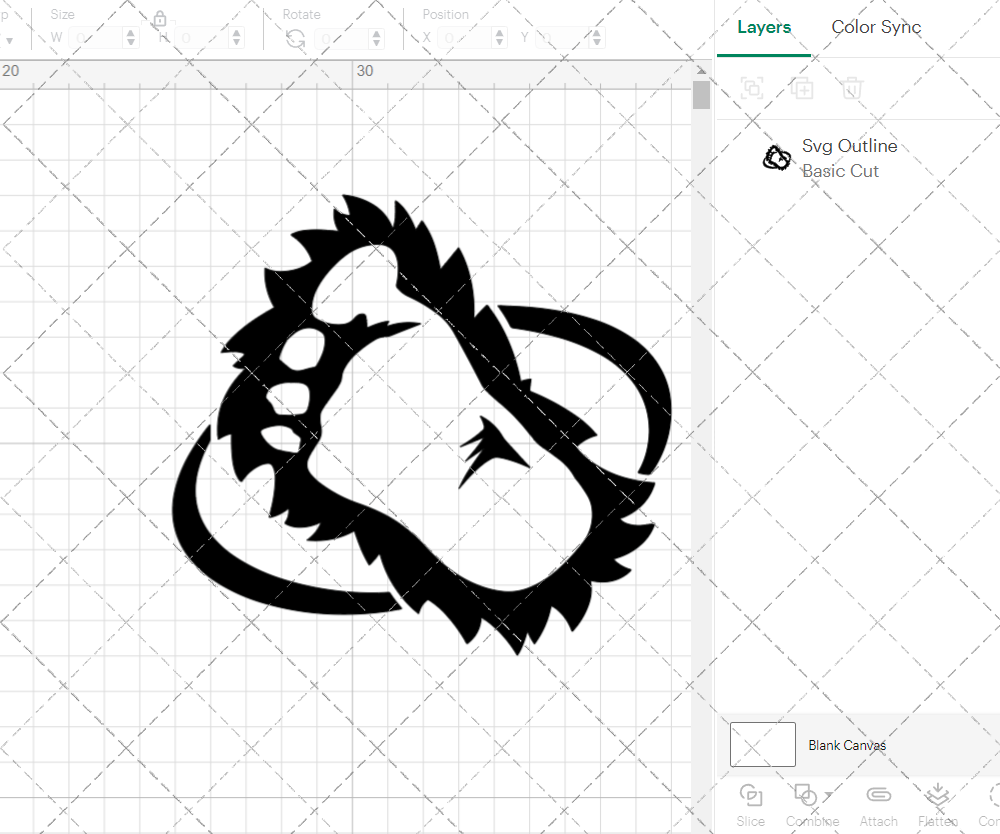This screenshot has width=1000, height=834.
Task: Duplicate the layer using the duplicate icon
Action: click(x=802, y=88)
